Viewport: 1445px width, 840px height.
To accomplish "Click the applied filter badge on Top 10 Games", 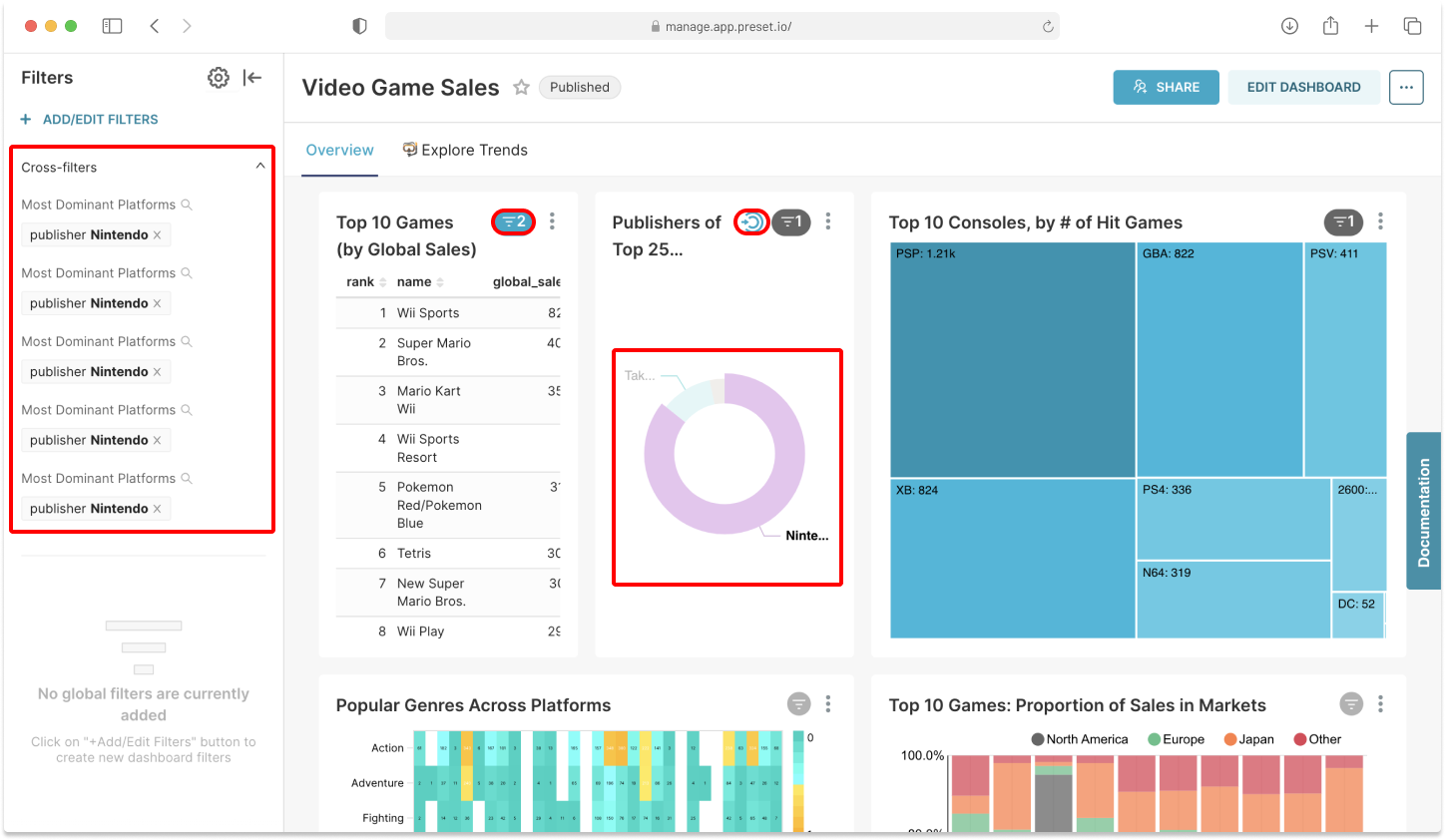I will (513, 221).
